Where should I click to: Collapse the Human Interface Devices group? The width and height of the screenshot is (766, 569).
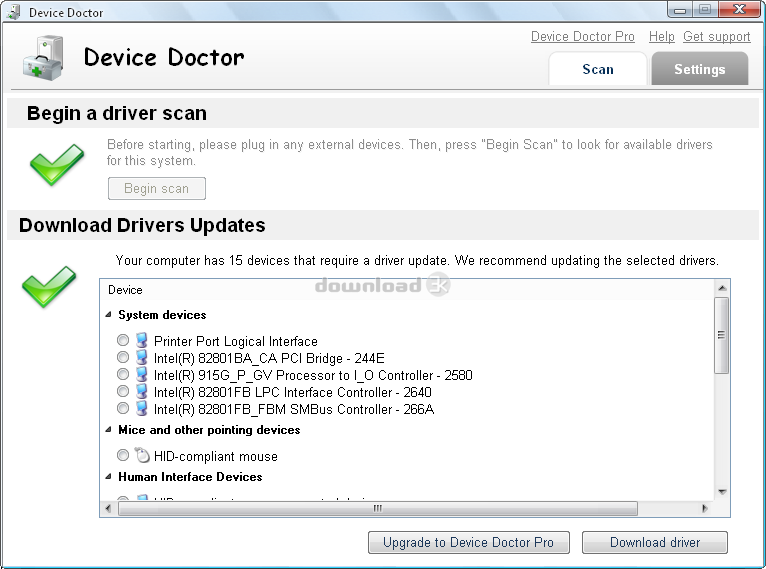[108, 477]
